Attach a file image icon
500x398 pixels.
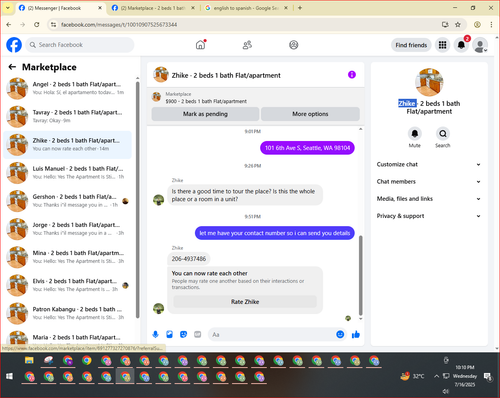pos(169,334)
